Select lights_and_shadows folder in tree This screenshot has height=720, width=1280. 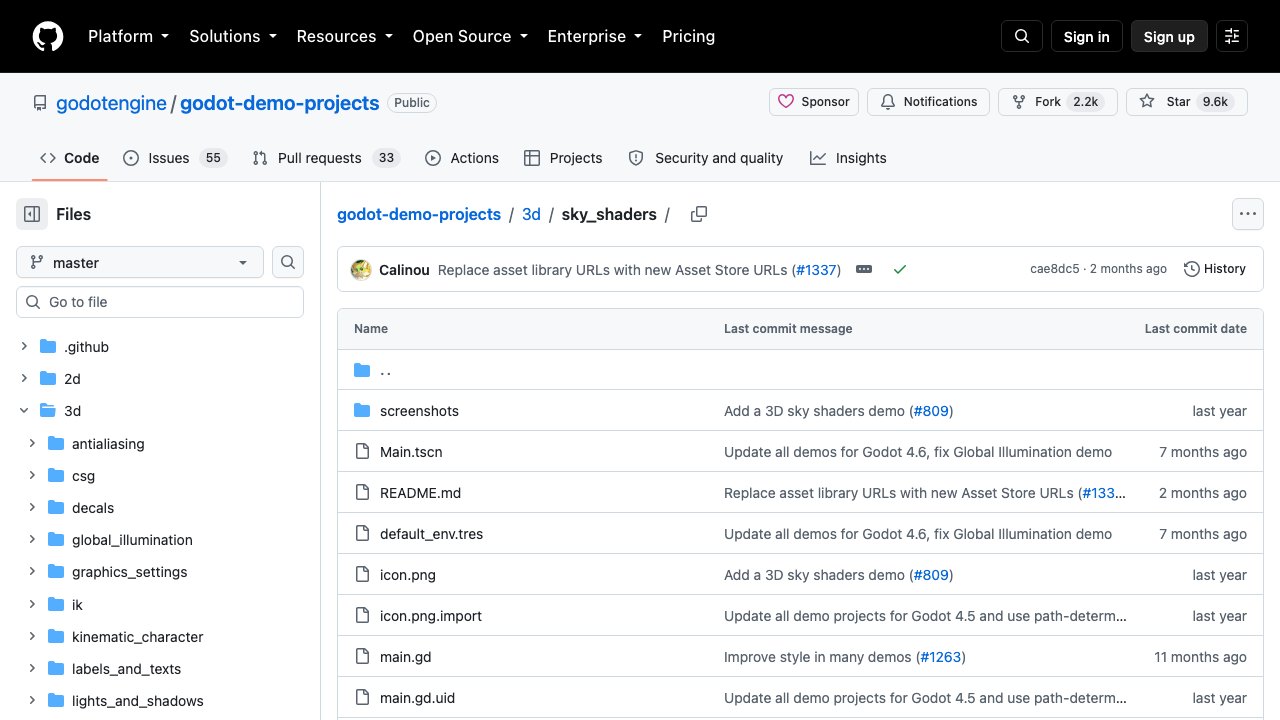click(138, 701)
